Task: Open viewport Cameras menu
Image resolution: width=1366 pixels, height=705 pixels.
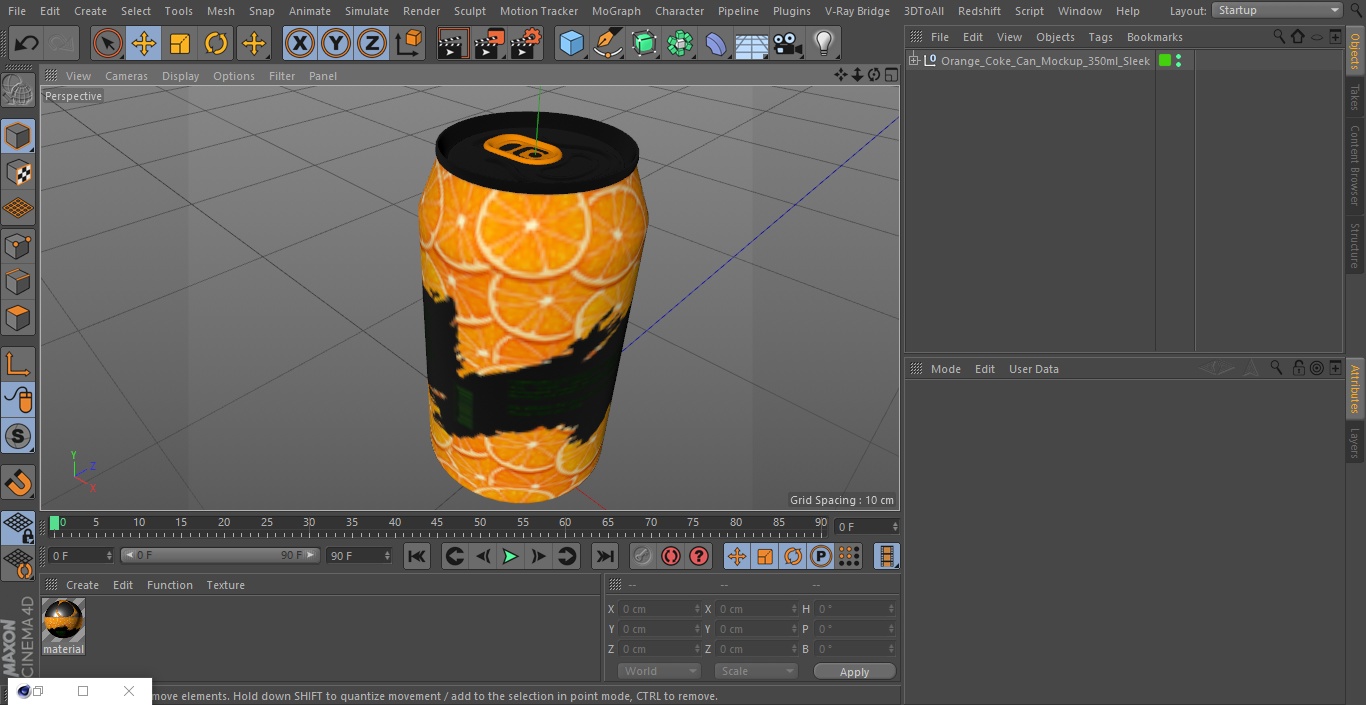Action: tap(126, 76)
